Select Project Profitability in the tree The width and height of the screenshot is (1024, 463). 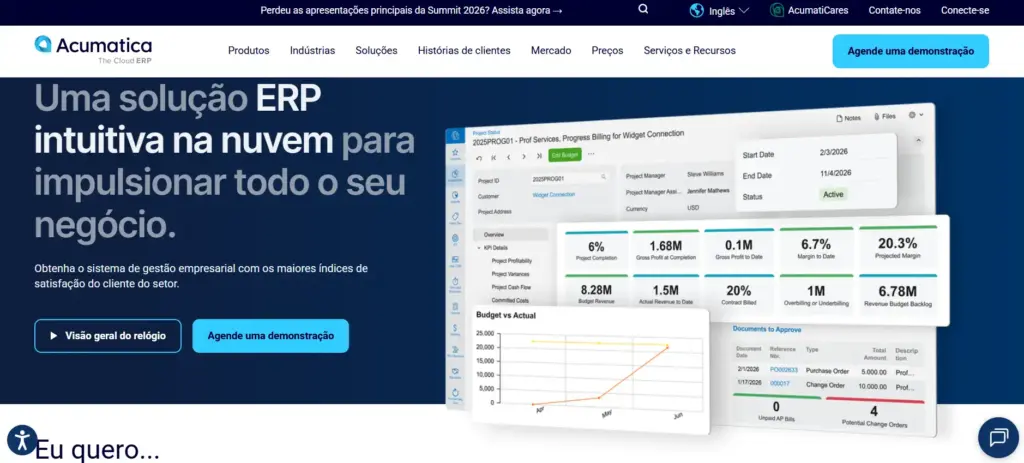pyautogui.click(x=511, y=261)
